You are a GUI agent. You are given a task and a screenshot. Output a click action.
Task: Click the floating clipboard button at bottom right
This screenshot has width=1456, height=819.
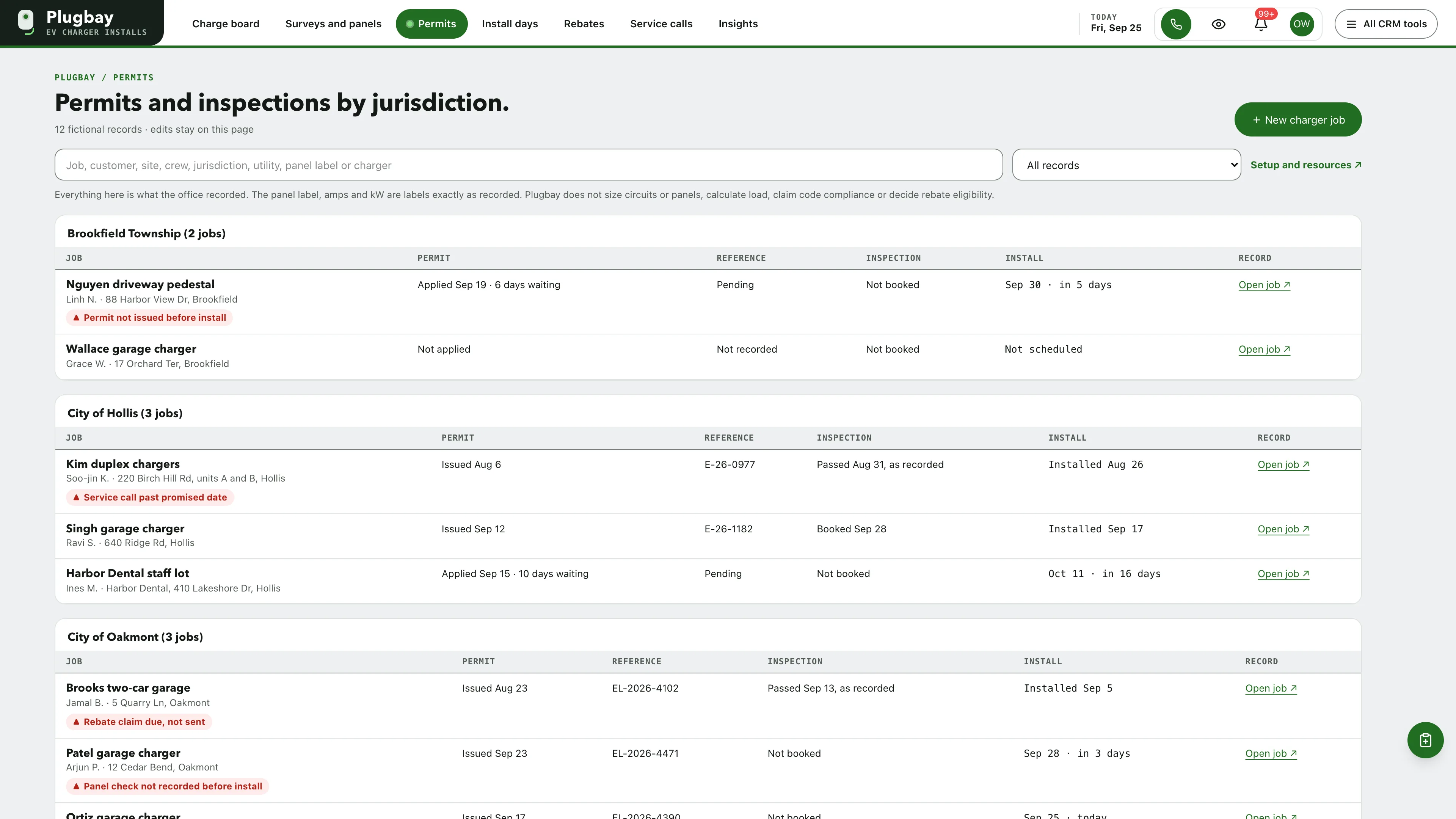(x=1425, y=740)
